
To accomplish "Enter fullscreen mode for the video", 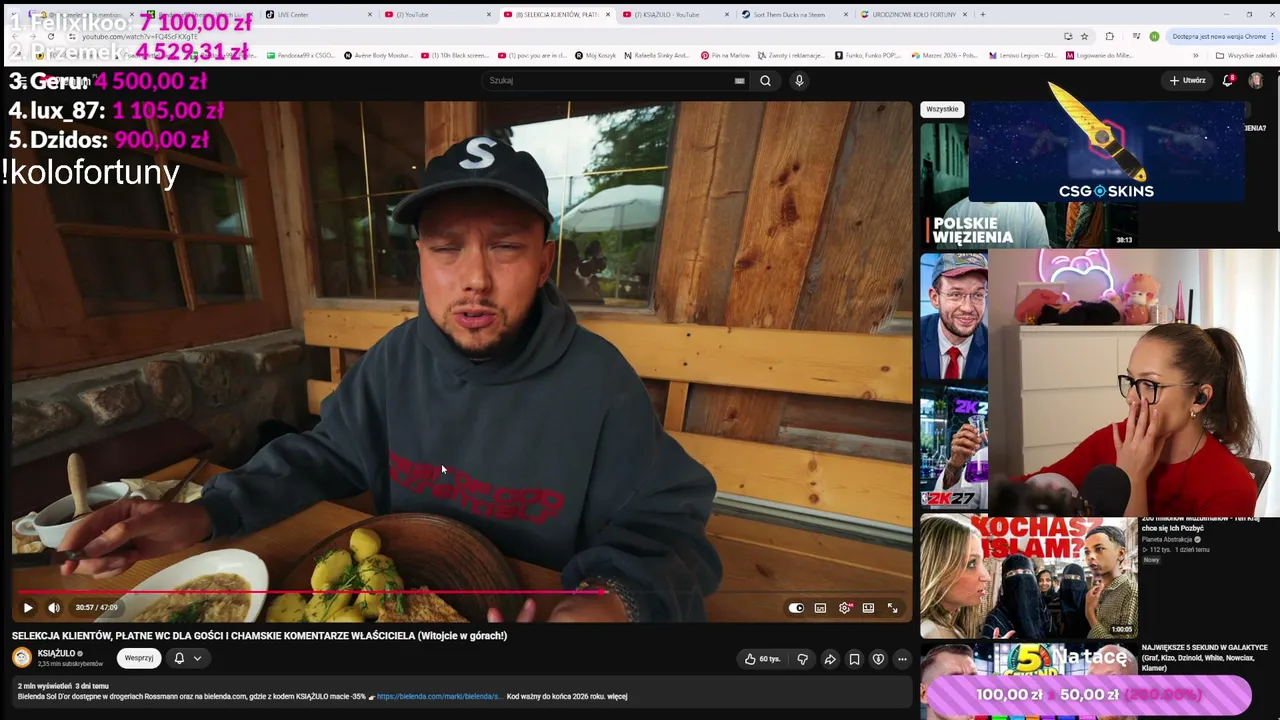I will tap(893, 608).
